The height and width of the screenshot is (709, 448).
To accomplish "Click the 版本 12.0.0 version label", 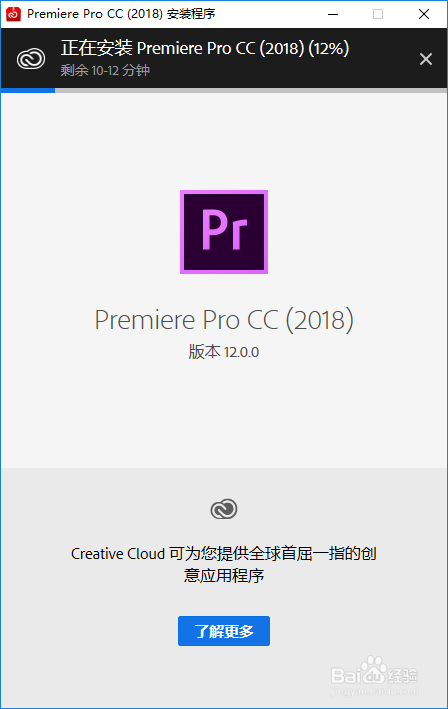I will [x=224, y=352].
